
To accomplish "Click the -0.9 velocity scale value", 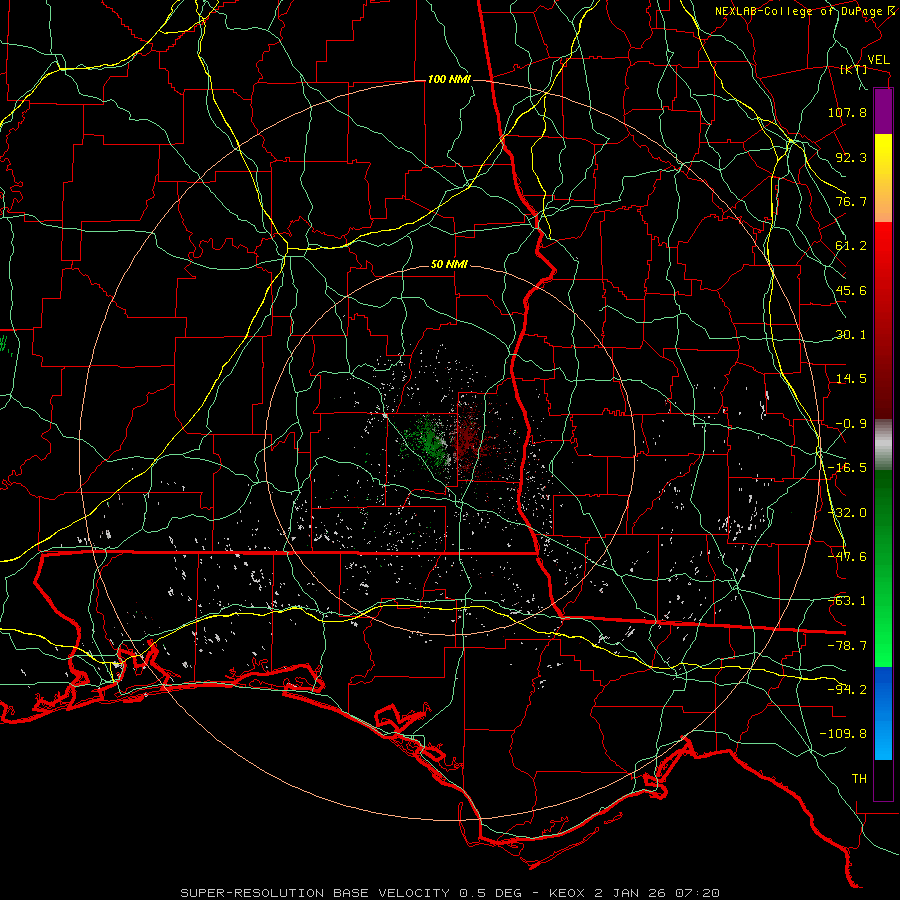I will coord(851,424).
